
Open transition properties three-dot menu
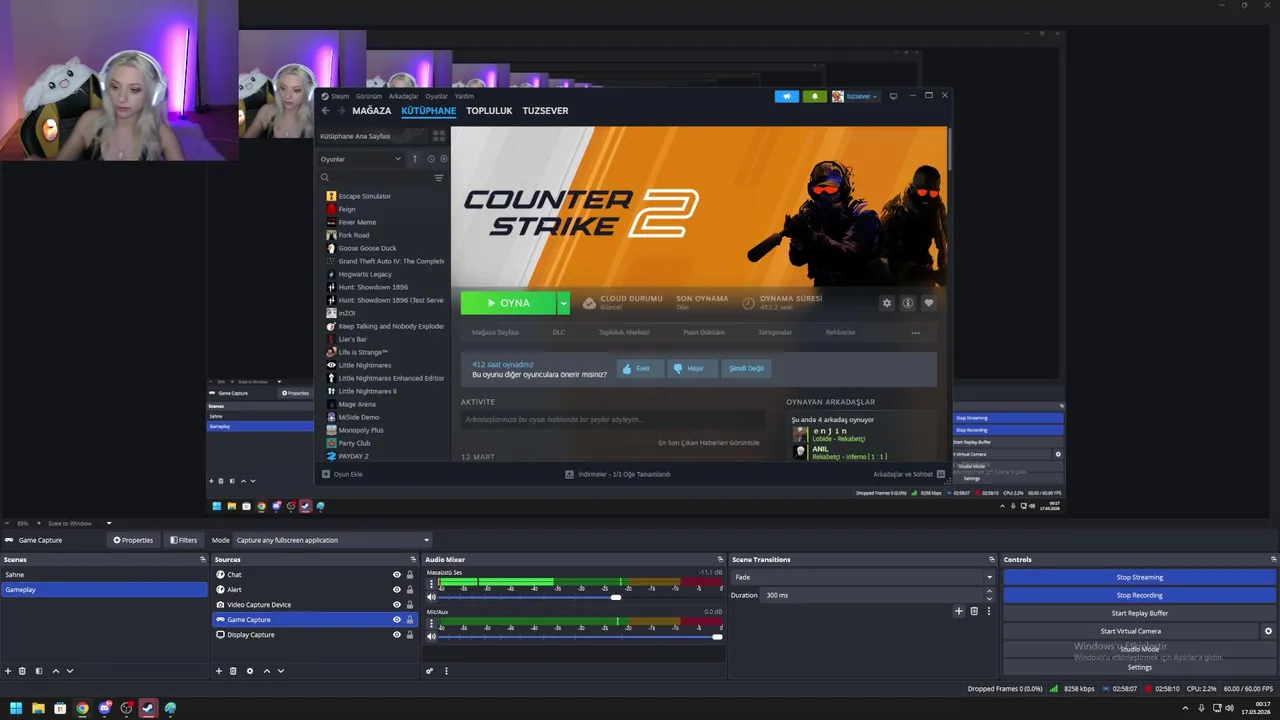point(989,611)
